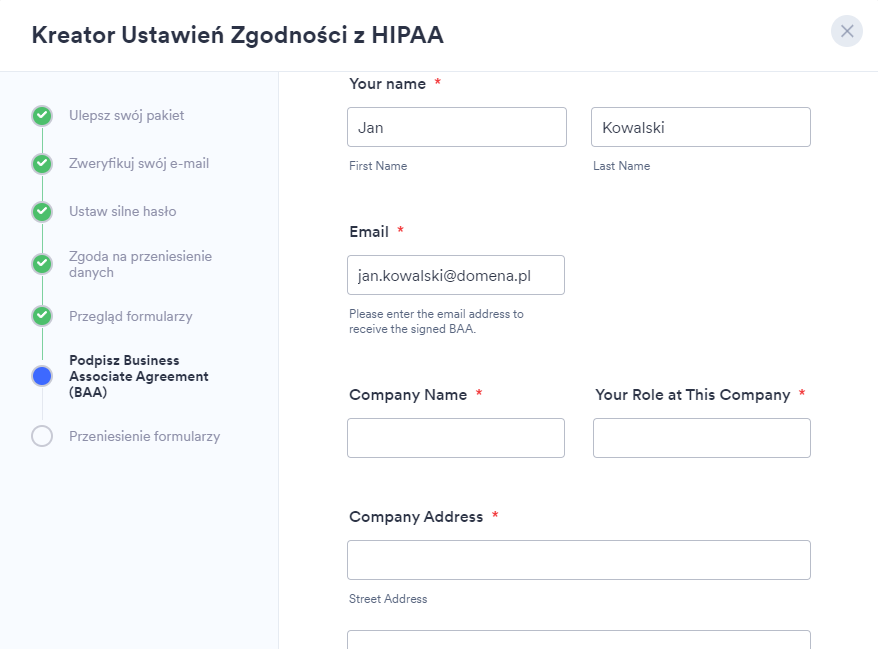Image resolution: width=878 pixels, height=649 pixels.
Task: Jump to the Przeniesienie formularzy step
Action: click(x=144, y=436)
